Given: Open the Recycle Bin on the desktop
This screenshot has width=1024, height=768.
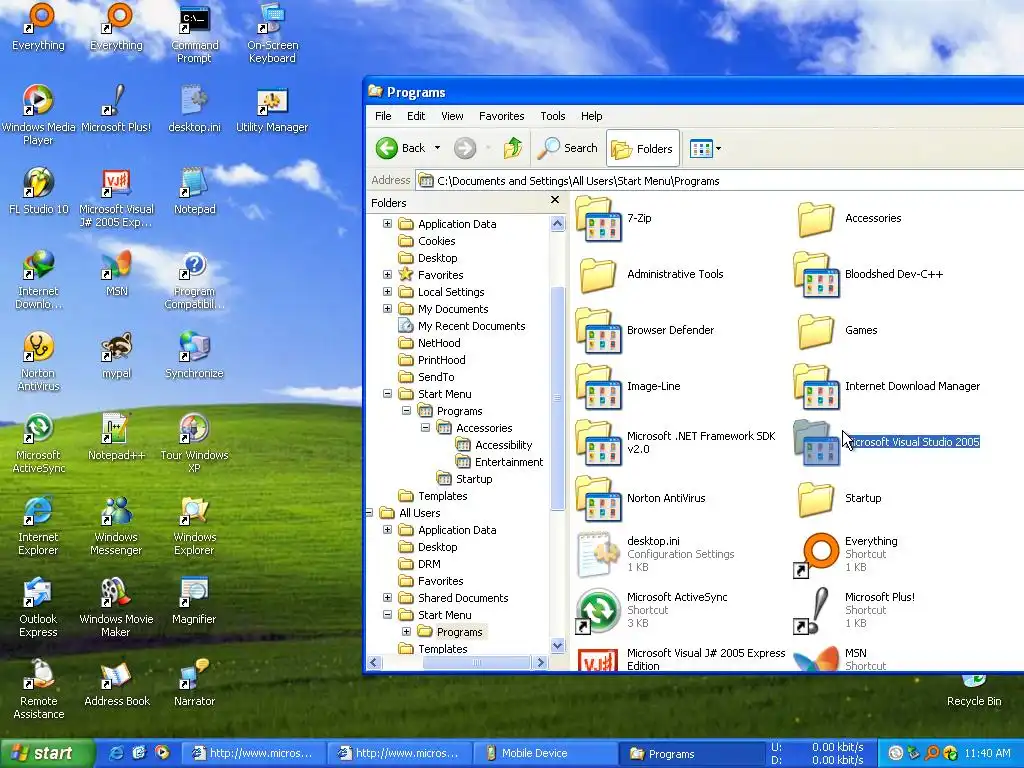Looking at the screenshot, I should coord(974,692).
